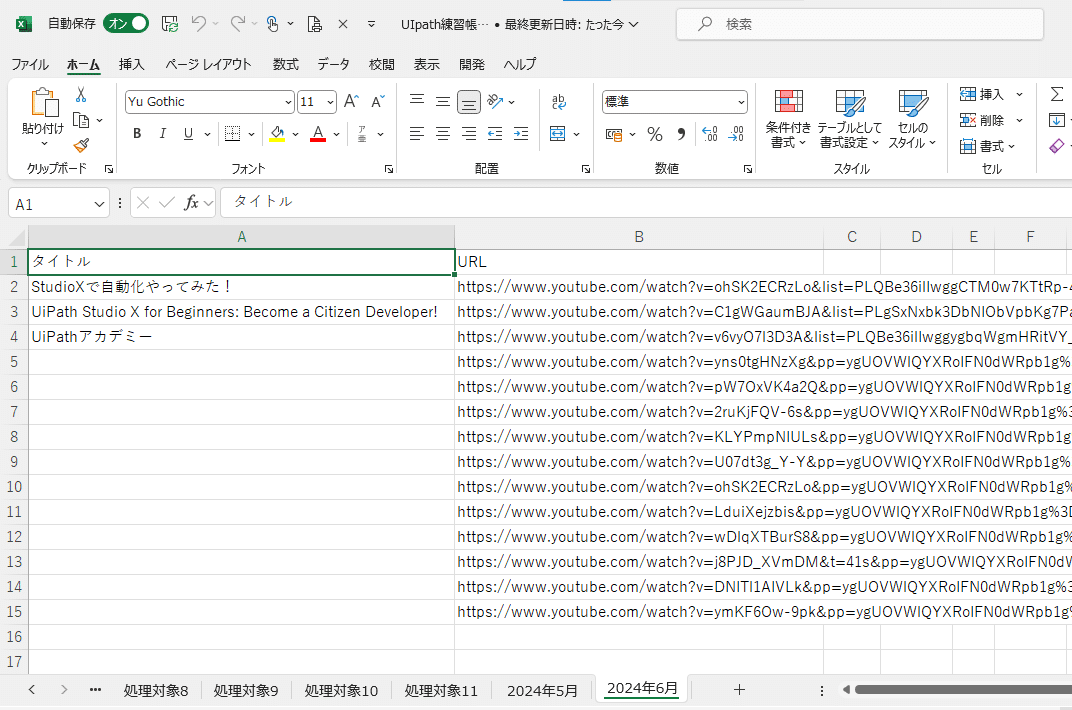Increase indent
The width and height of the screenshot is (1072, 710).
coord(521,134)
